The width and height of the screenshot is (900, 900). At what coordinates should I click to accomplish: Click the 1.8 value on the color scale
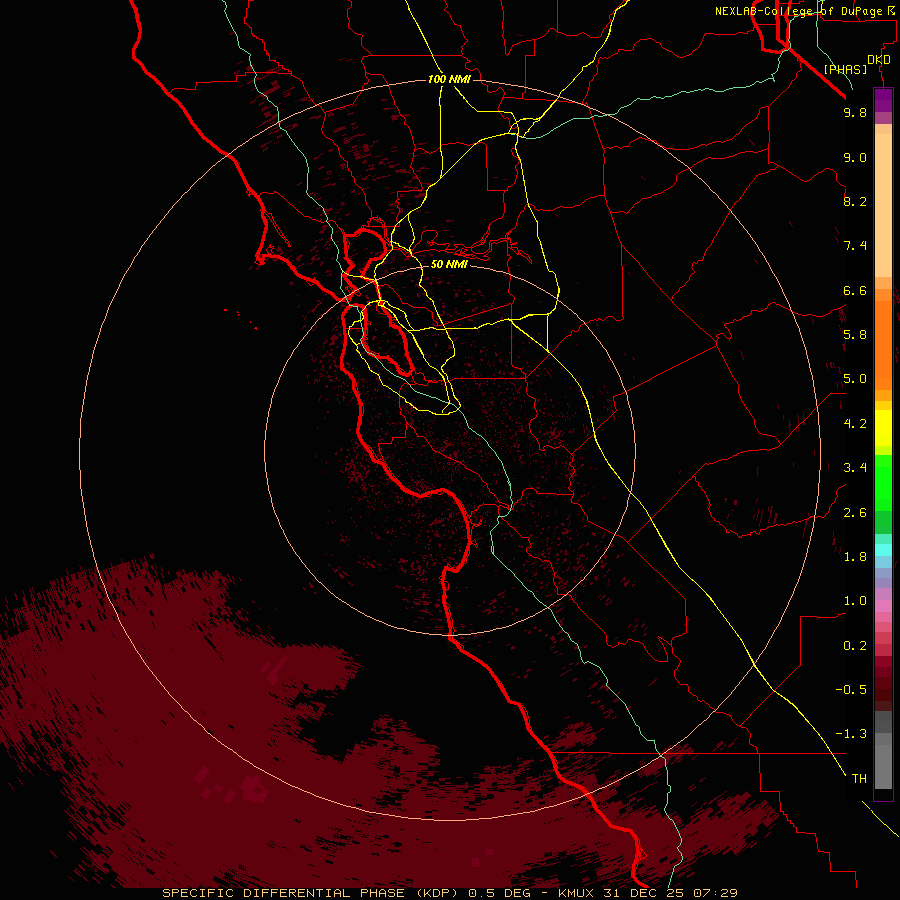point(855,557)
